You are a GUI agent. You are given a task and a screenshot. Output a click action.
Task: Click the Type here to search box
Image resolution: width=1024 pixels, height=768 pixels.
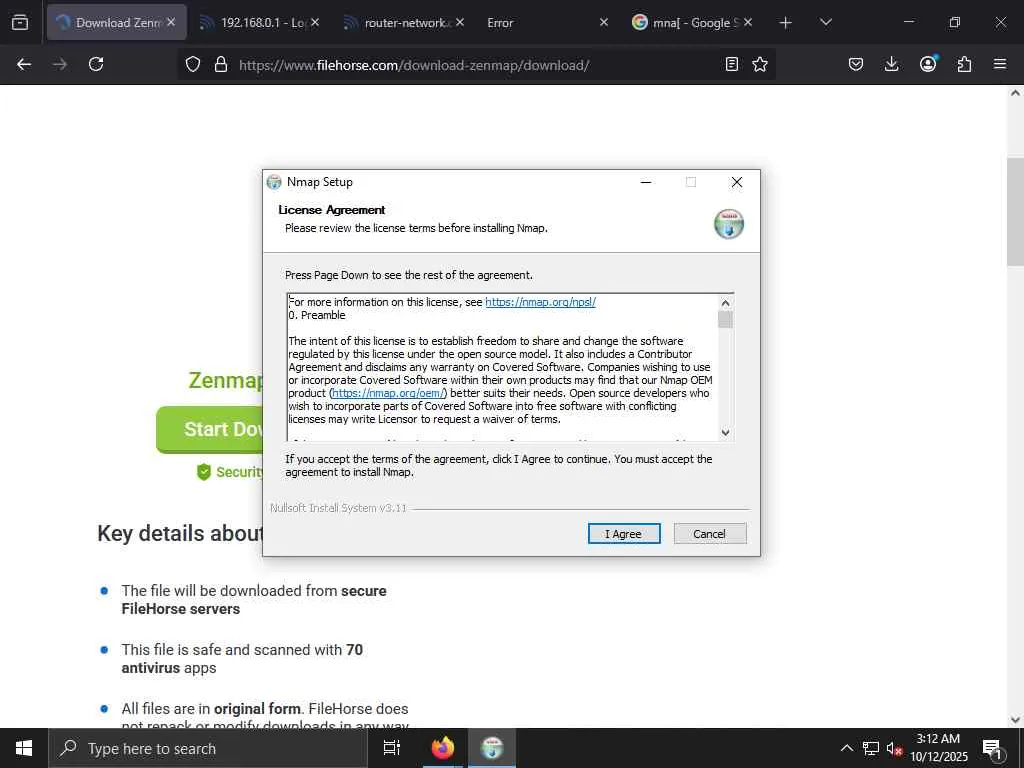208,748
